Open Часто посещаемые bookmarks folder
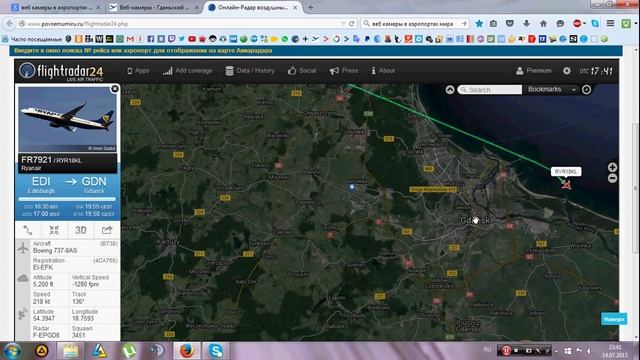This screenshot has height=360, width=640. click(x=32, y=39)
